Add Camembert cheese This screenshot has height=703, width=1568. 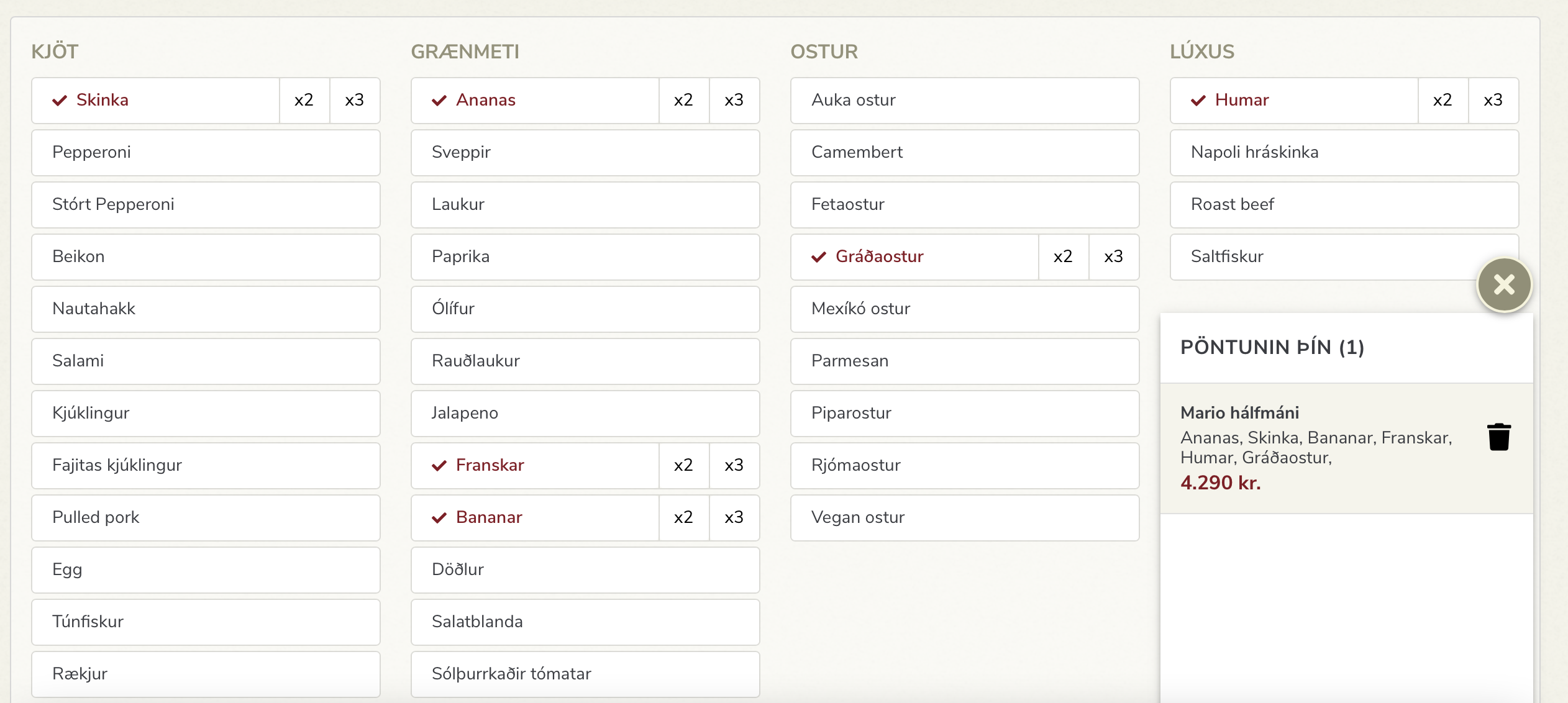pos(964,153)
